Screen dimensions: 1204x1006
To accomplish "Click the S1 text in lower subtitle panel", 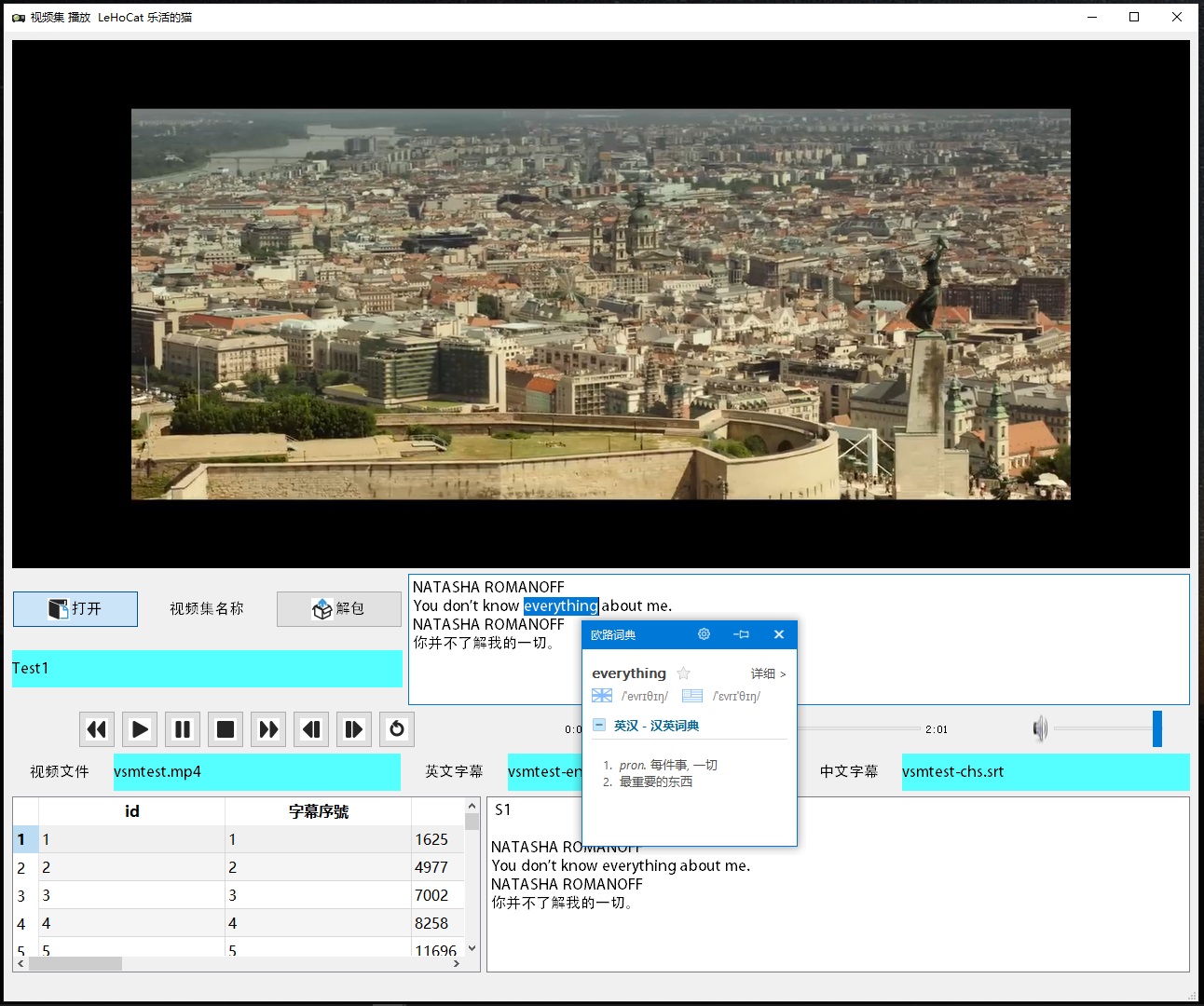I will pos(503,809).
